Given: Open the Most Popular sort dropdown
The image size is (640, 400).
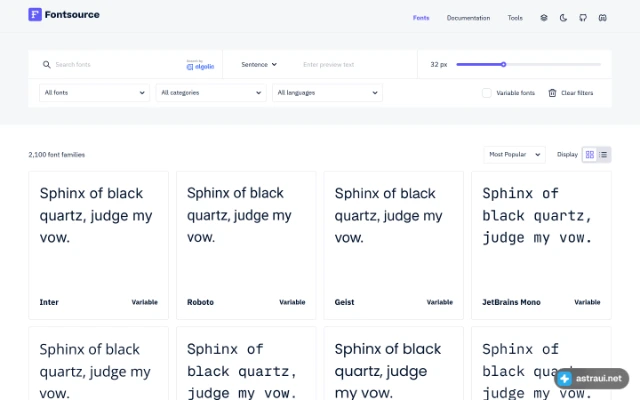Looking at the screenshot, I should (x=514, y=155).
